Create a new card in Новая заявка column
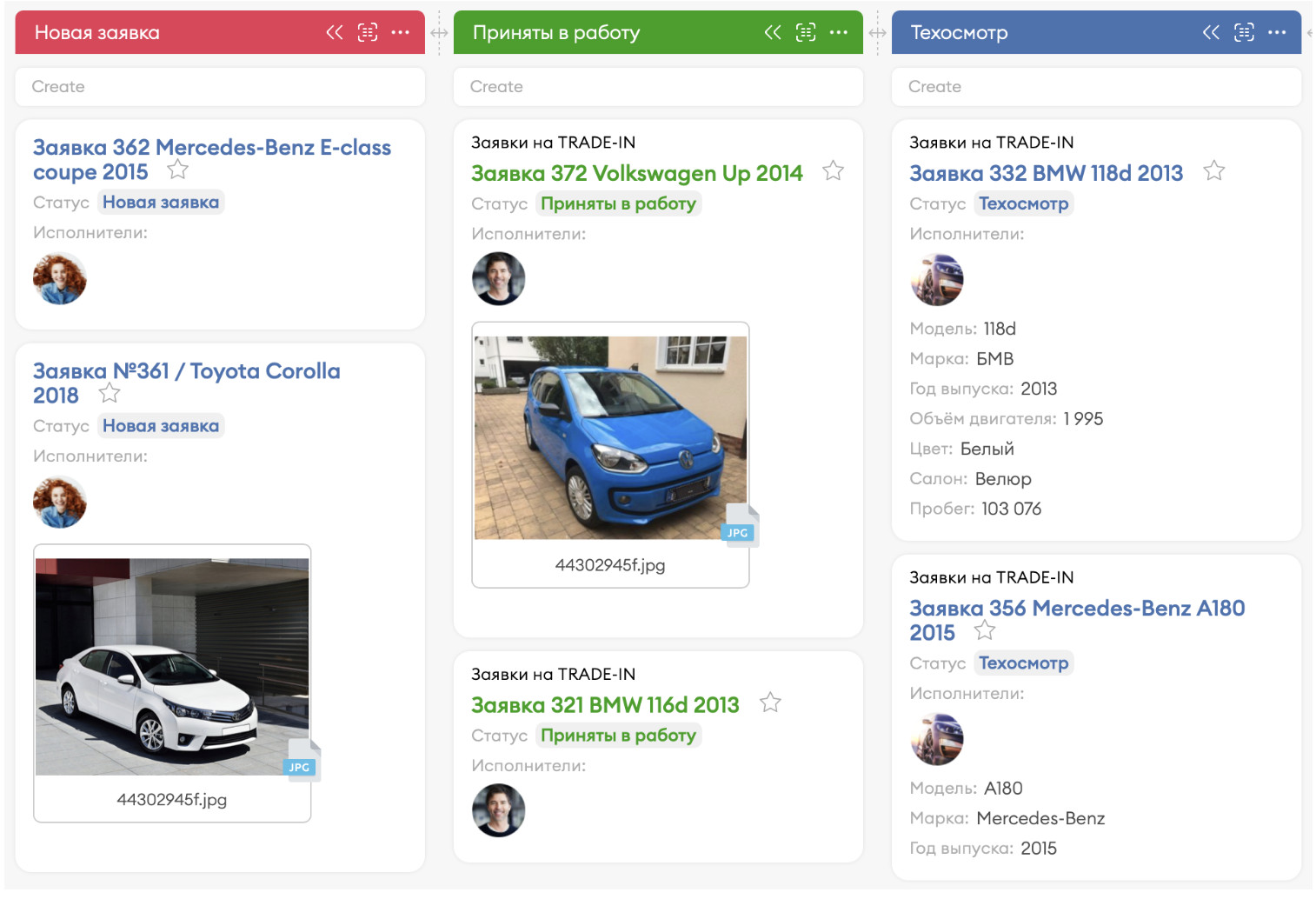This screenshot has height=899, width=1316. [220, 87]
